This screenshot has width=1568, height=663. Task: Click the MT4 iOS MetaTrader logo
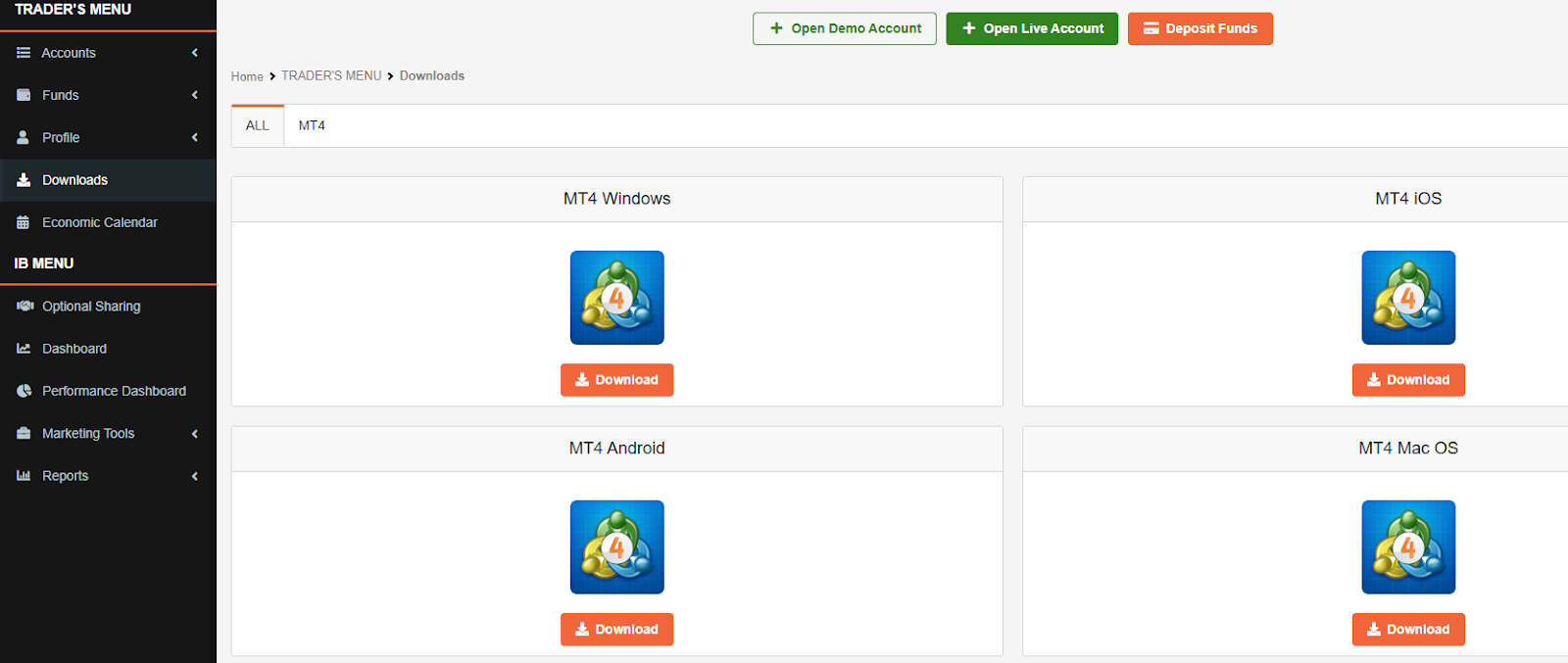tap(1408, 298)
